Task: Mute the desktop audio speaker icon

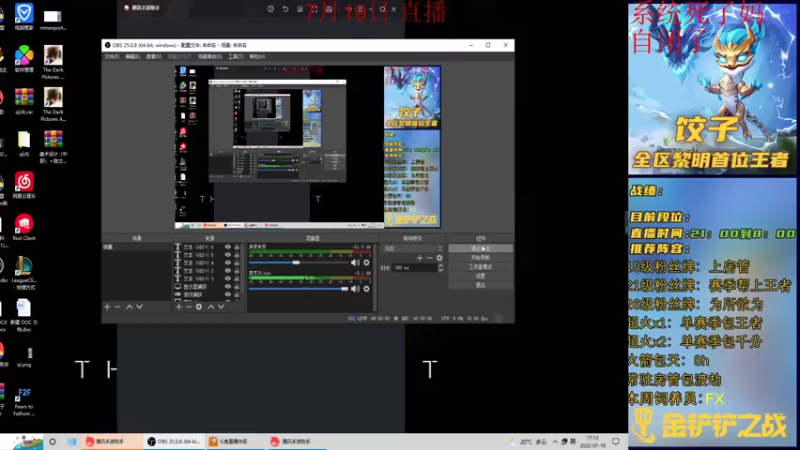Action: click(355, 262)
